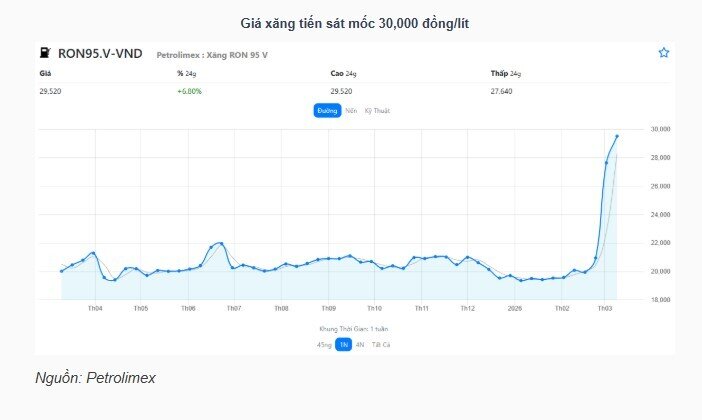
Task: Click the Th03 x-axis label
Action: click(605, 308)
